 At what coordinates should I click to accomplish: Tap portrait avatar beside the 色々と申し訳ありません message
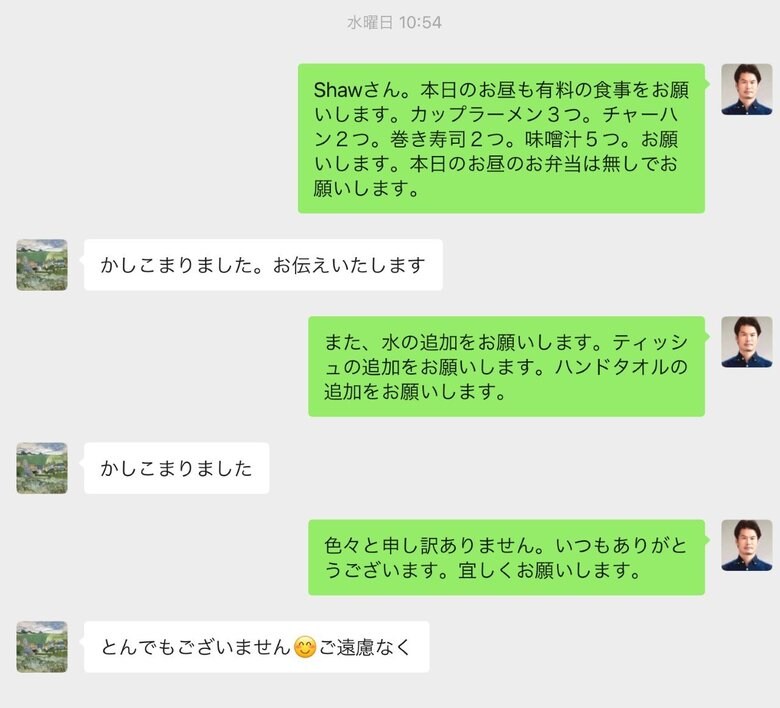click(747, 545)
